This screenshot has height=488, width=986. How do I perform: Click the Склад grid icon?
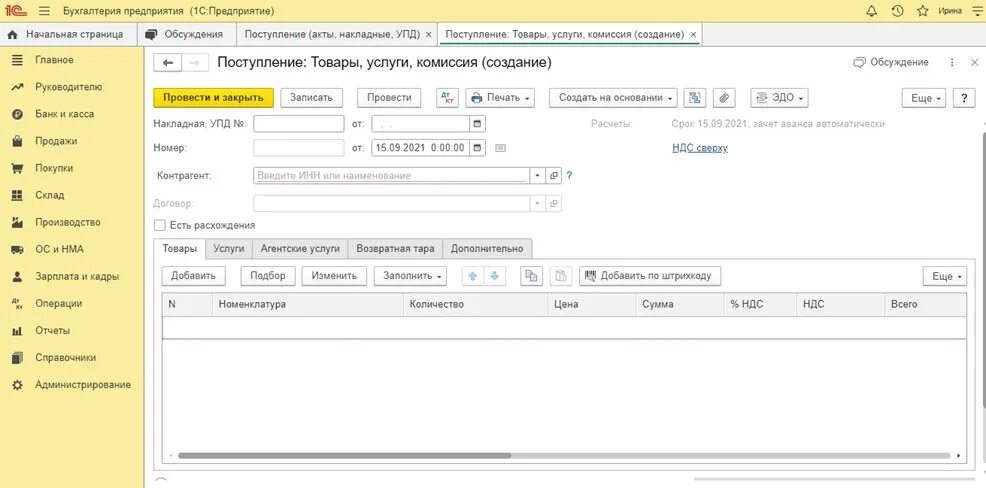coord(17,196)
